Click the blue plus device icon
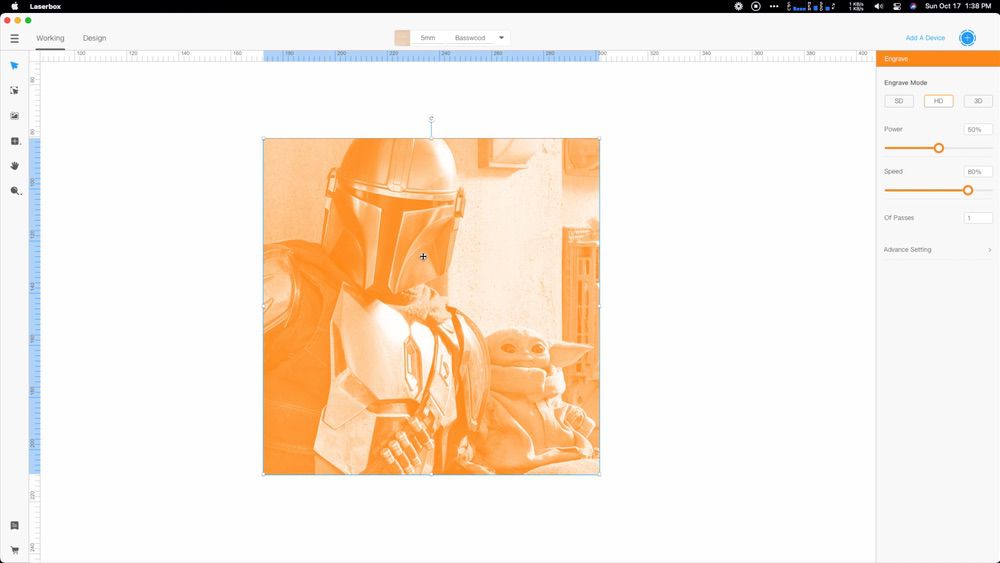The width and height of the screenshot is (1000, 563). 967,38
